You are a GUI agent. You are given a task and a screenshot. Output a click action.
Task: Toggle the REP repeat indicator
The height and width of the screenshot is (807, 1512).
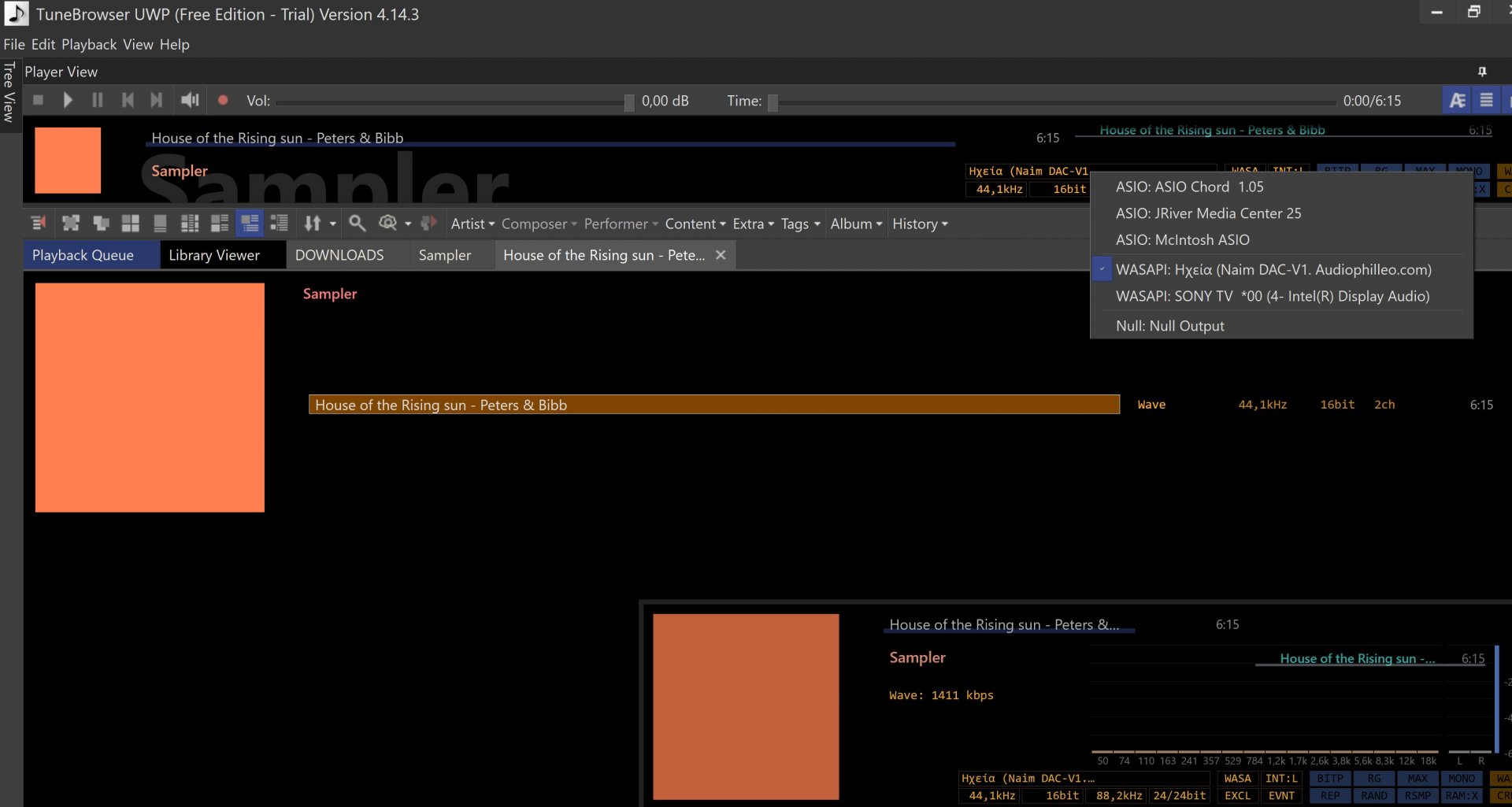click(1330, 796)
